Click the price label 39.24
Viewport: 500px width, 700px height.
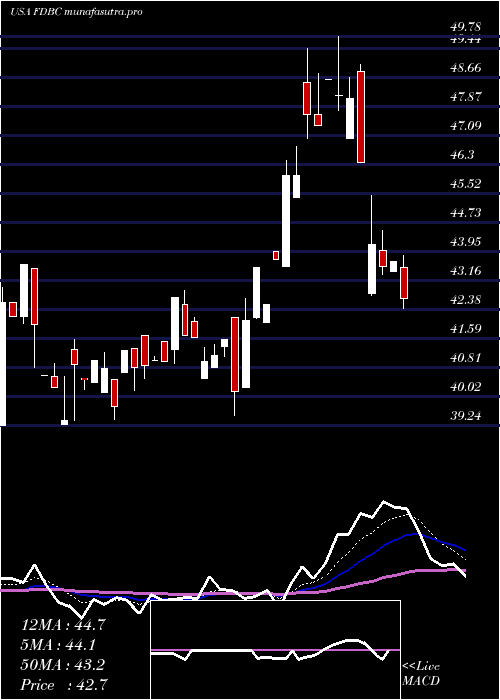466,416
